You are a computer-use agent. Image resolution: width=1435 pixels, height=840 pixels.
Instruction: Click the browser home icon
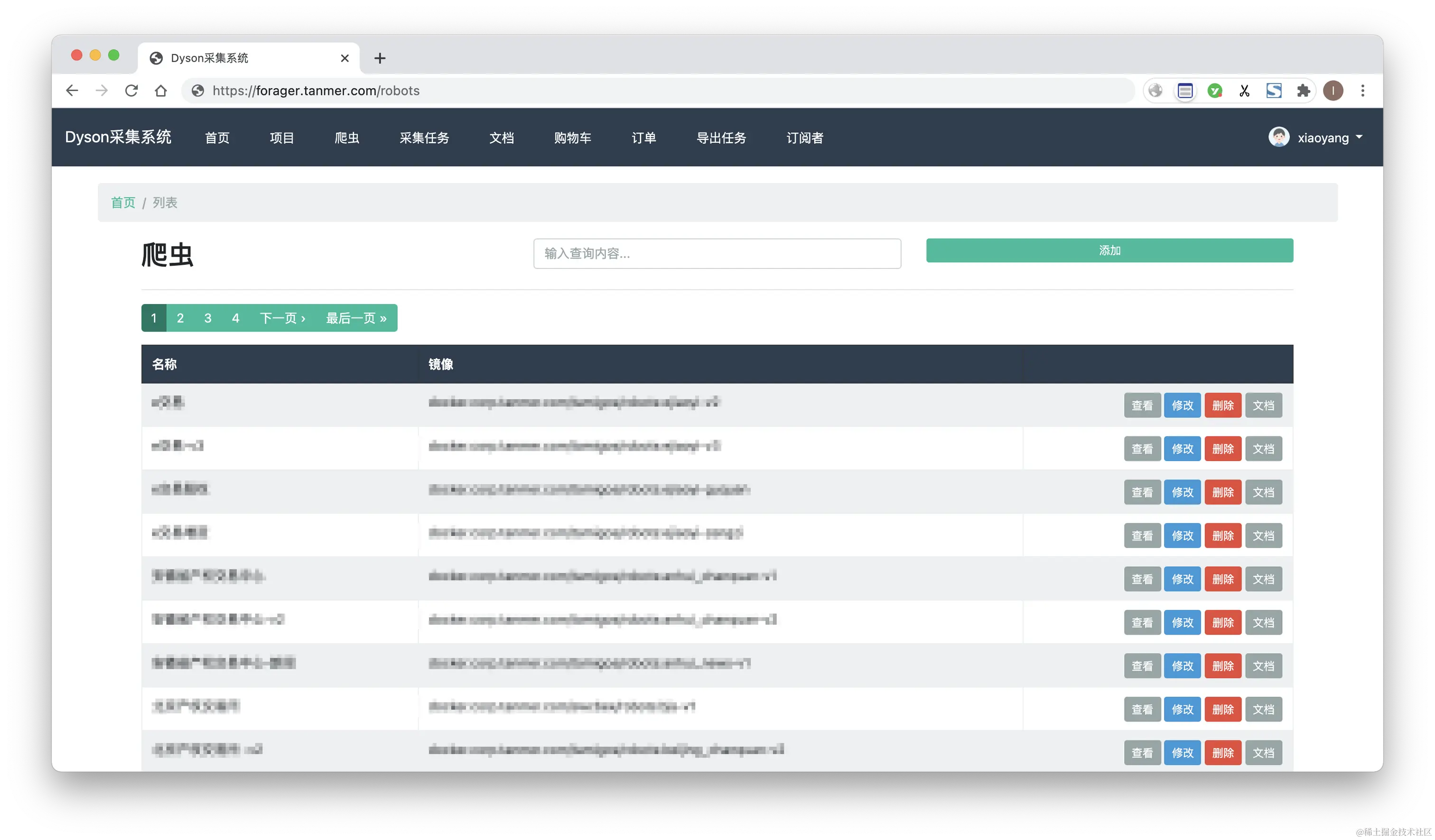point(161,91)
